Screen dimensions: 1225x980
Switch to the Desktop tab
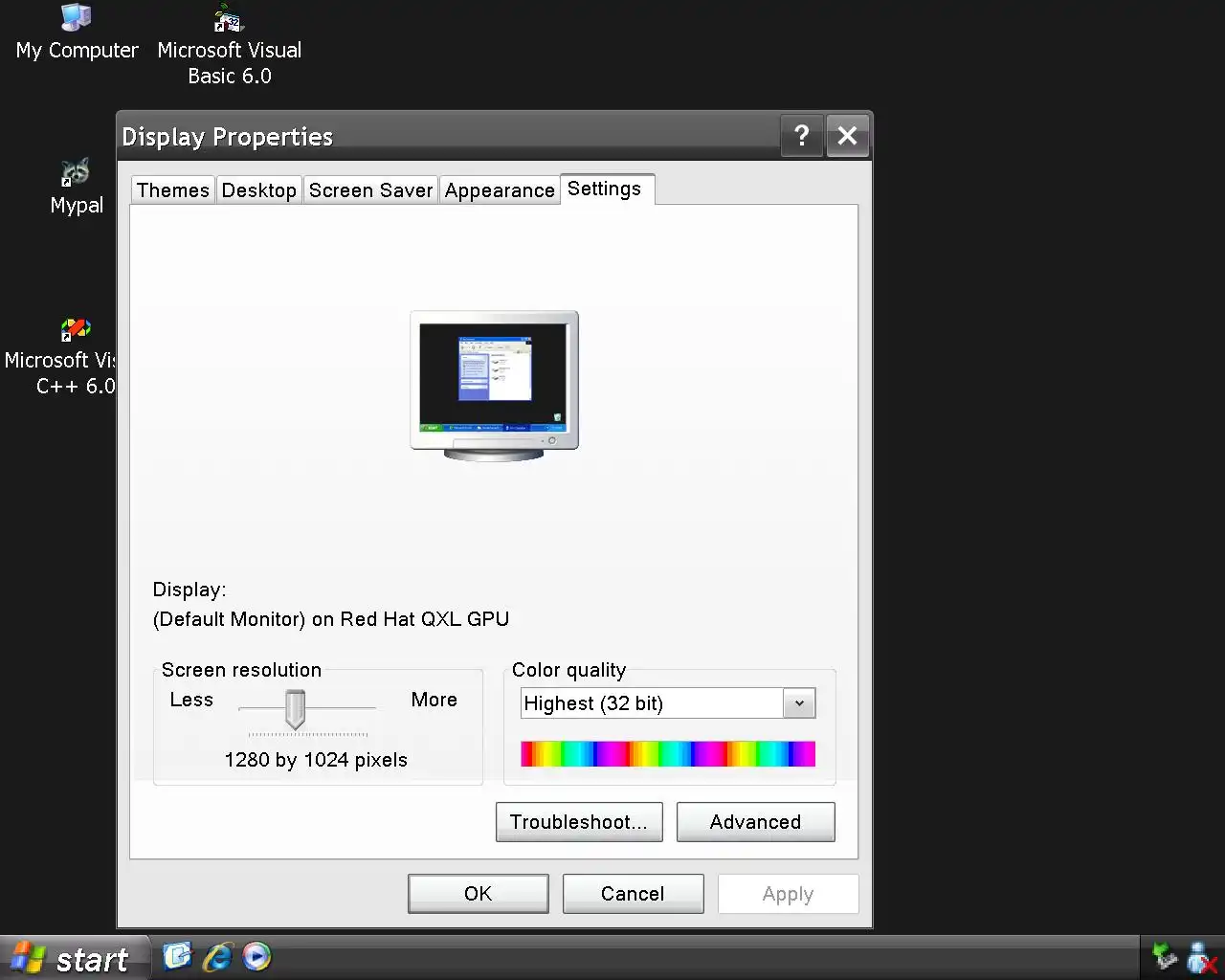259,190
